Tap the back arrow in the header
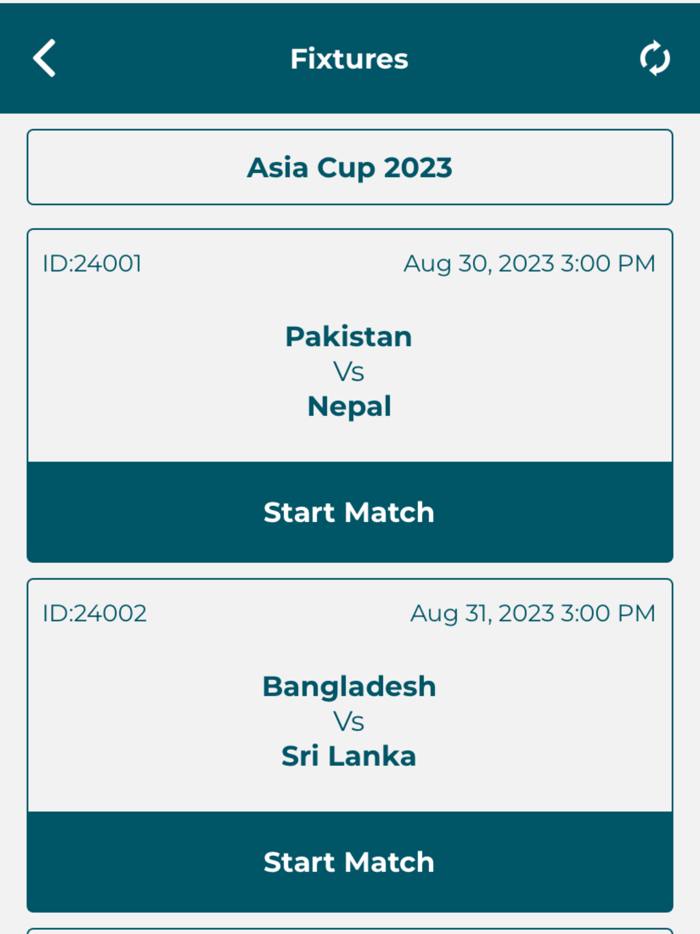Screen dimensions: 700x934 [x=44, y=58]
